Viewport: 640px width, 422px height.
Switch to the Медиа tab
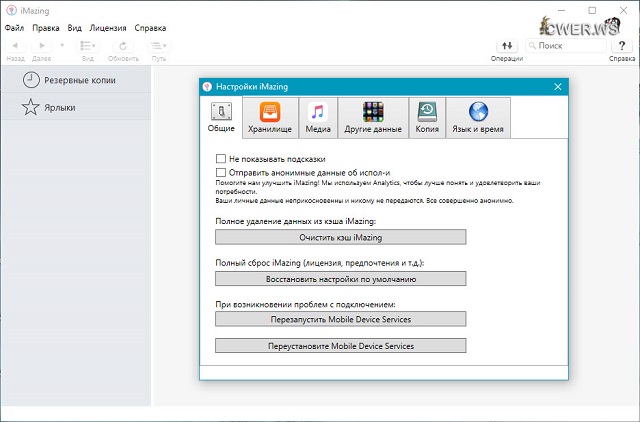tap(318, 117)
